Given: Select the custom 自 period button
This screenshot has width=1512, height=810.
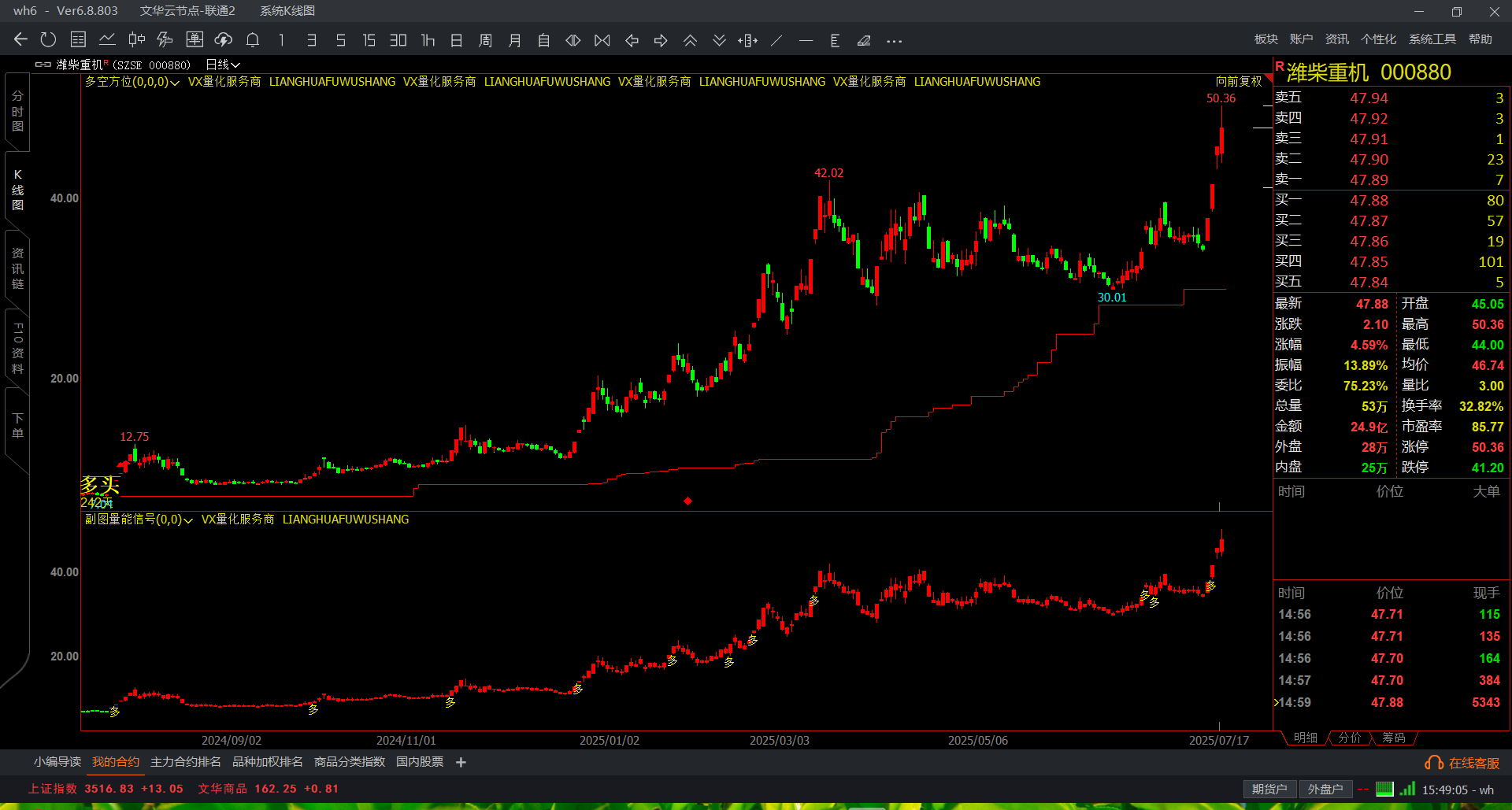Looking at the screenshot, I should pyautogui.click(x=543, y=40).
